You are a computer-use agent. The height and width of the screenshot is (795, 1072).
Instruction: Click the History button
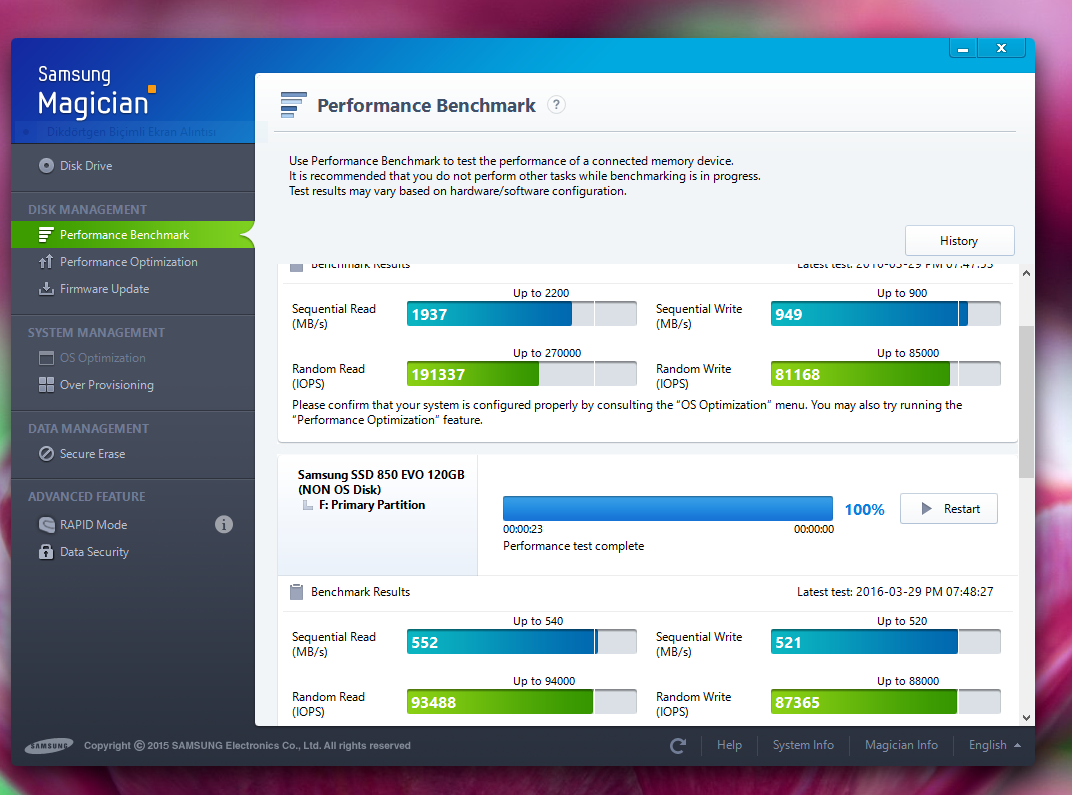959,241
